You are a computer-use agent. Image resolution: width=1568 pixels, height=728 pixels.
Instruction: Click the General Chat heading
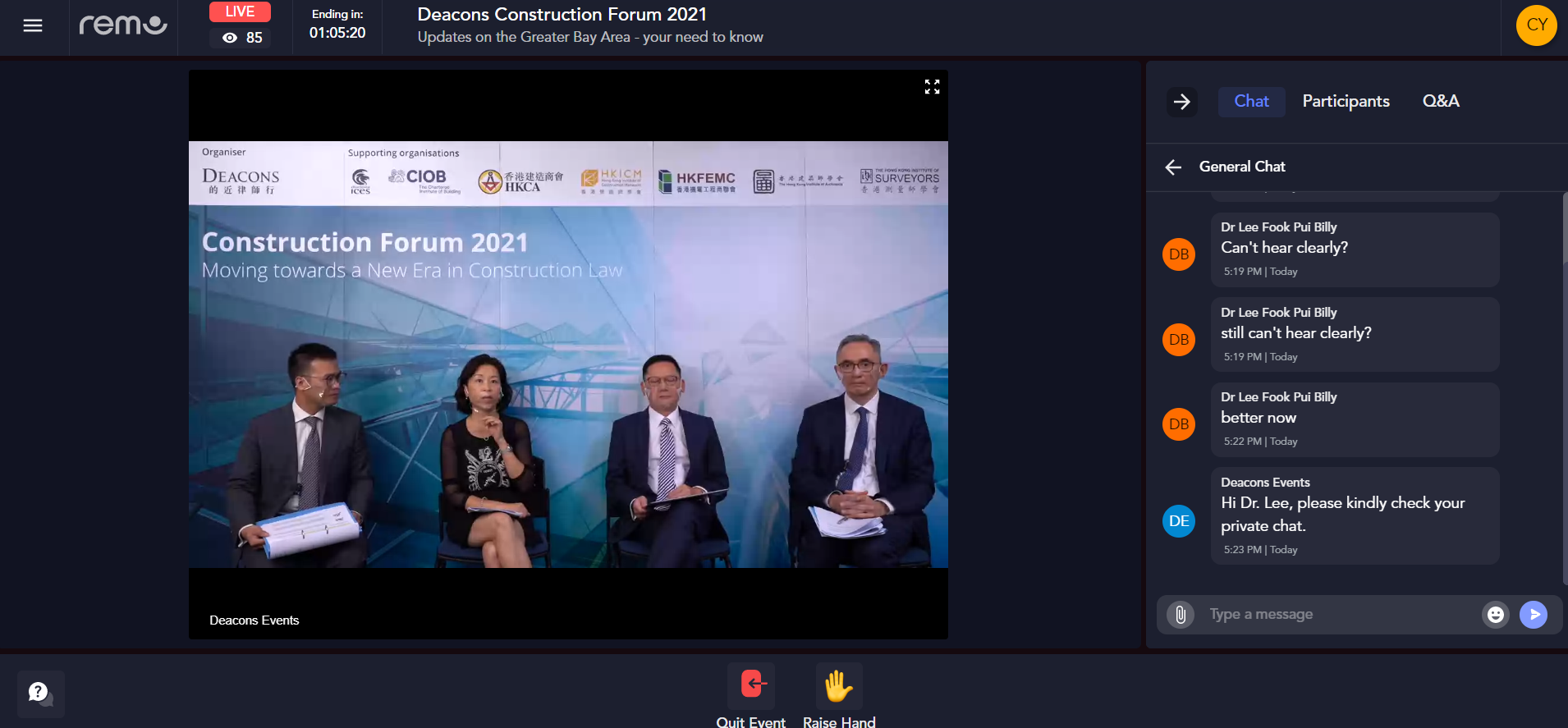tap(1242, 167)
